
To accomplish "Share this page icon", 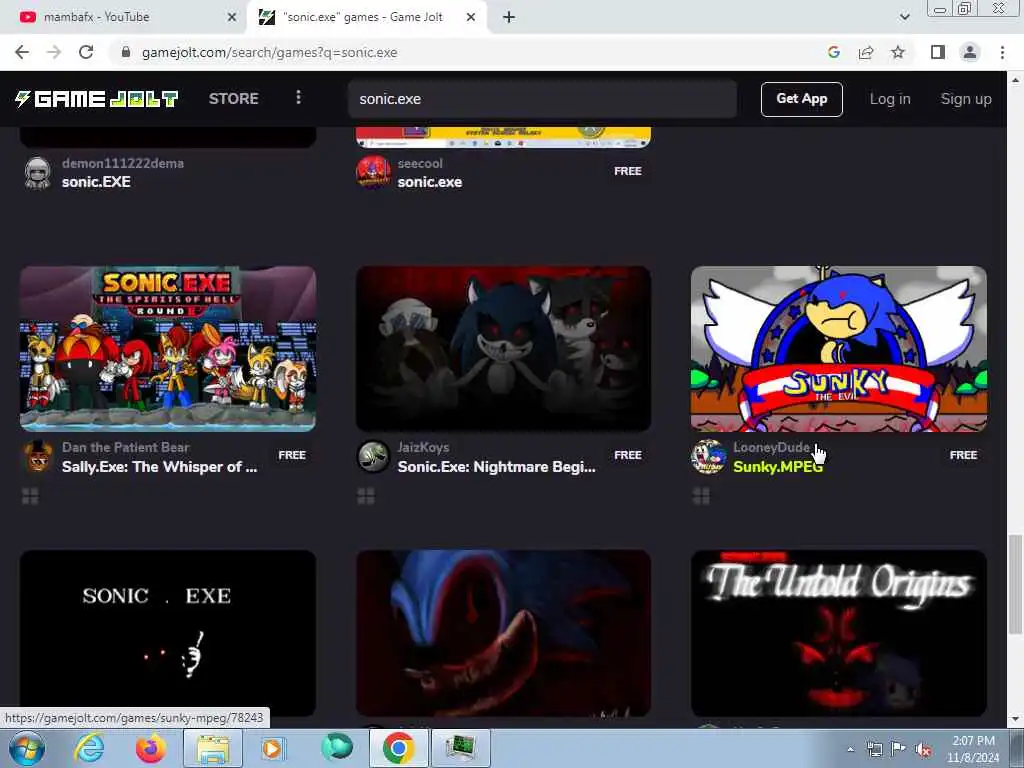I will click(x=866, y=52).
